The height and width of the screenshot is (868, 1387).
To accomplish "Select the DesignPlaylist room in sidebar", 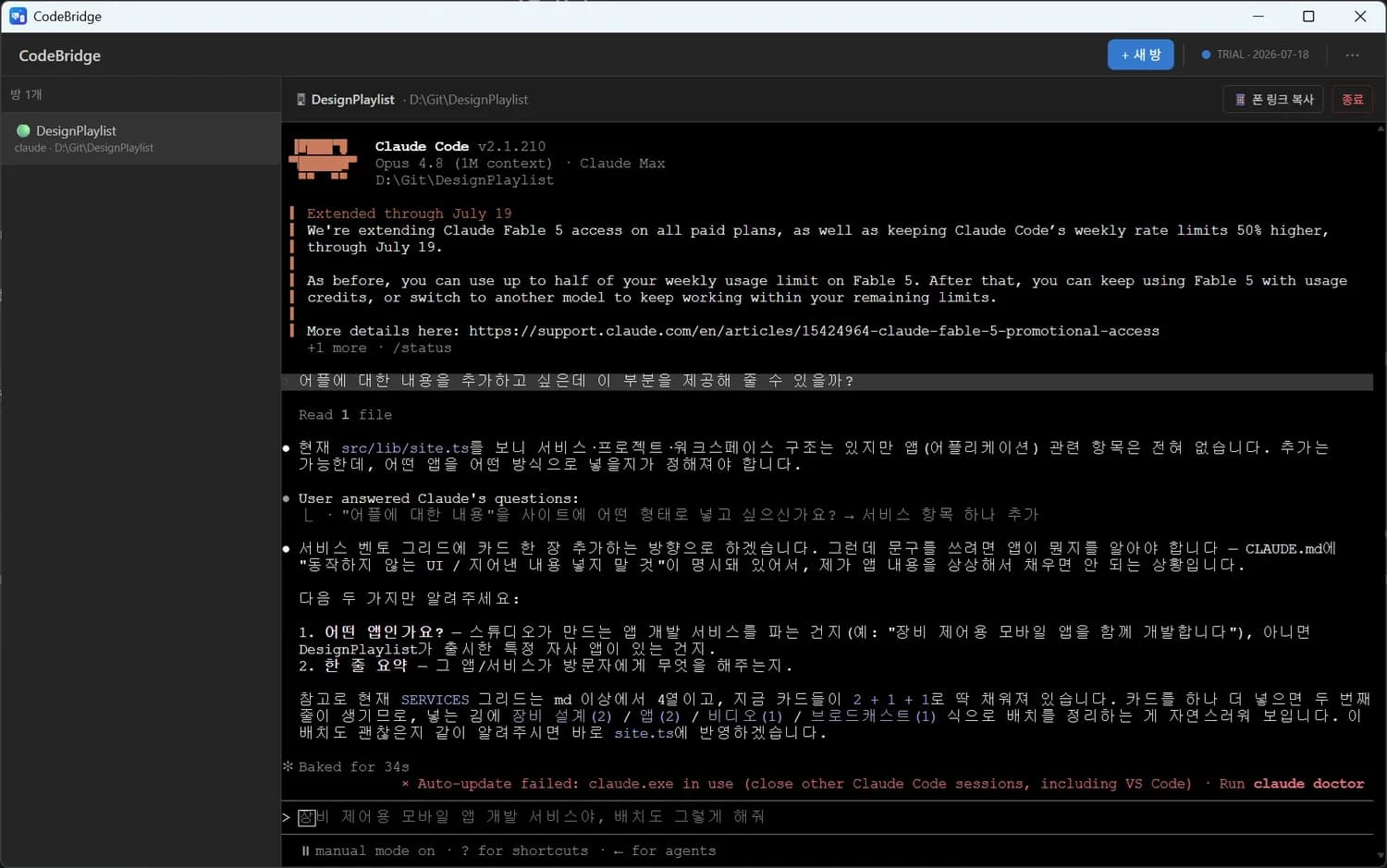I will tap(141, 139).
